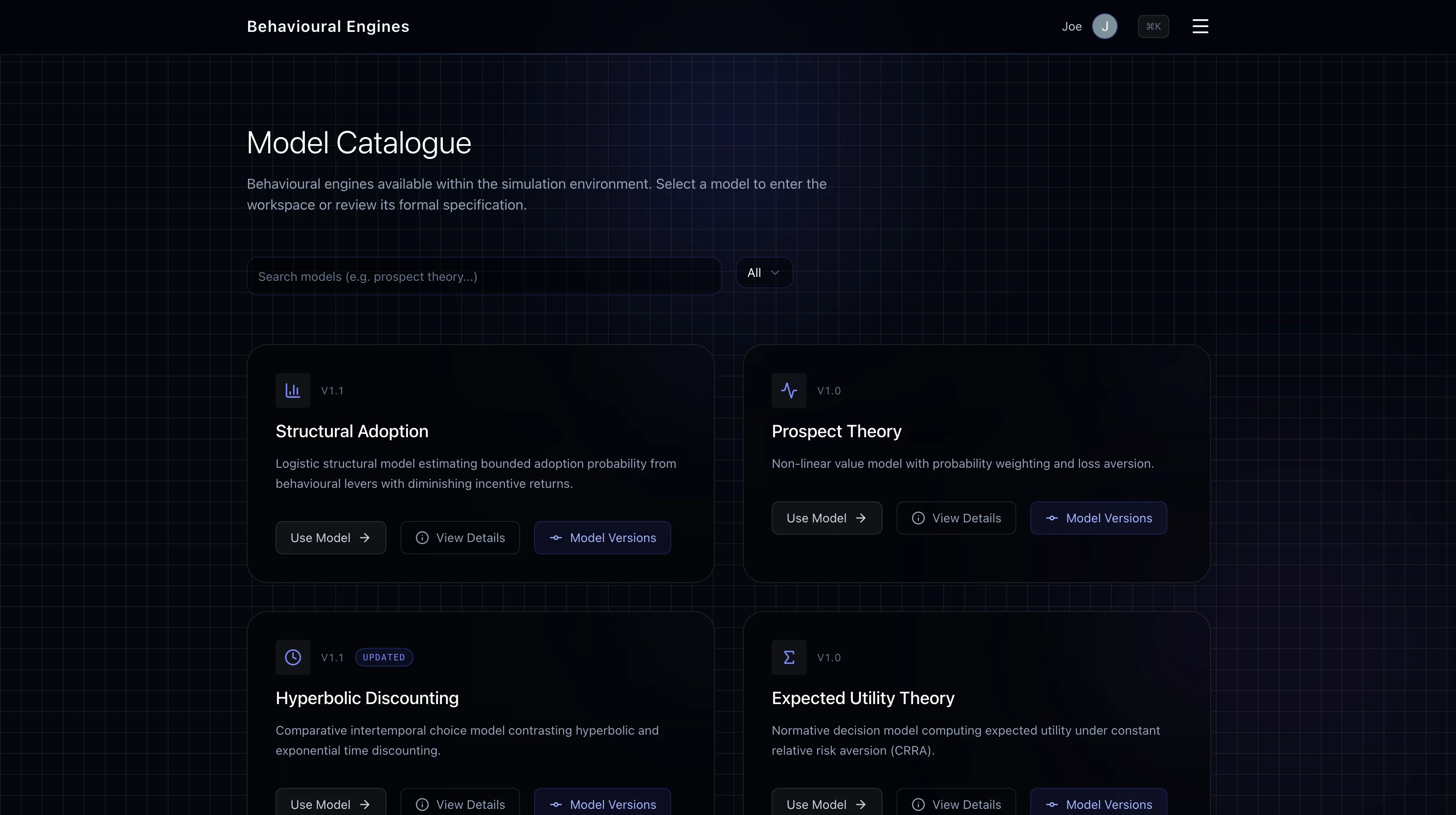The width and height of the screenshot is (1456, 815).
Task: Click the info icon on Structural Adoption View Details
Action: 422,538
